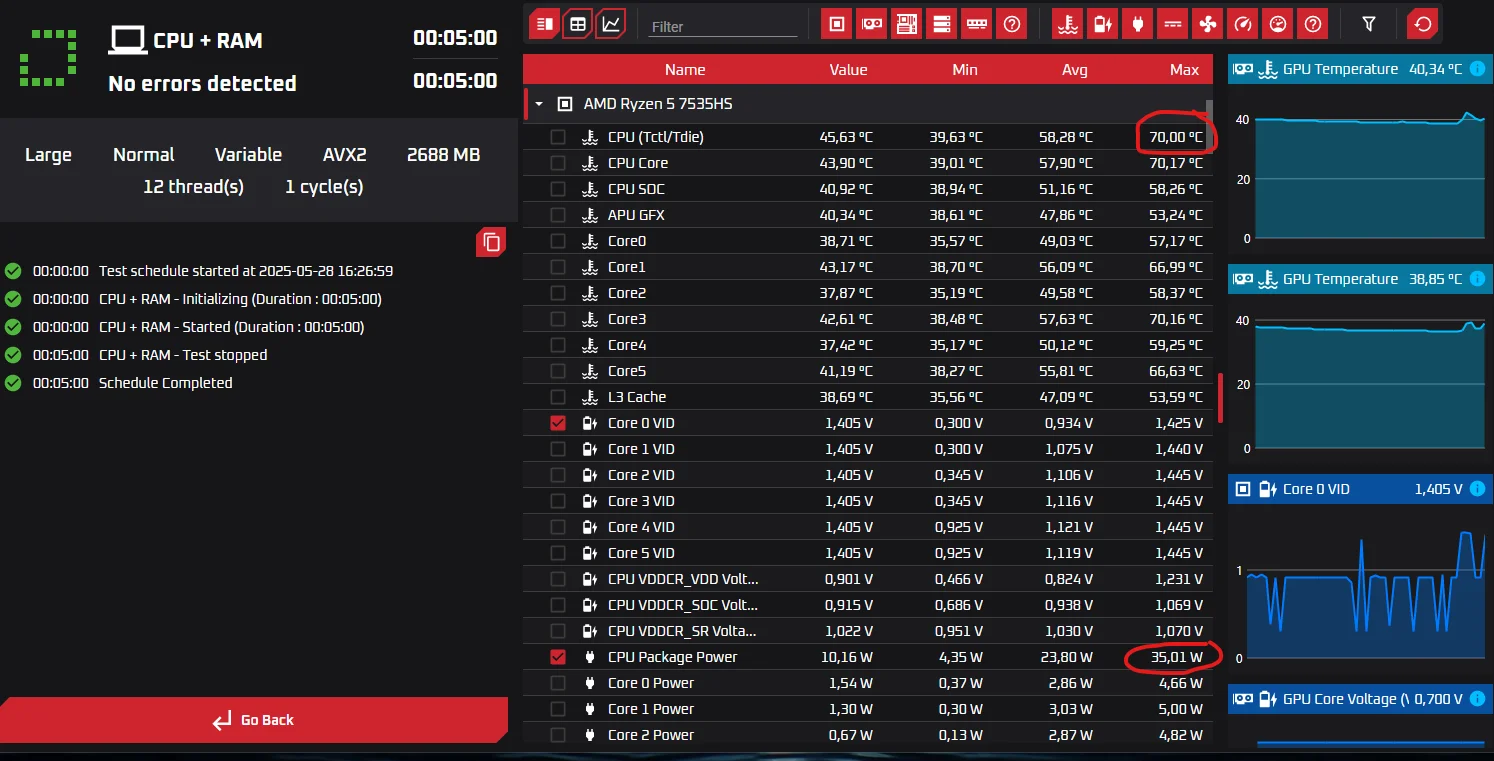
Task: Toggle the speedometer sensor filter icon
Action: [x=1243, y=24]
